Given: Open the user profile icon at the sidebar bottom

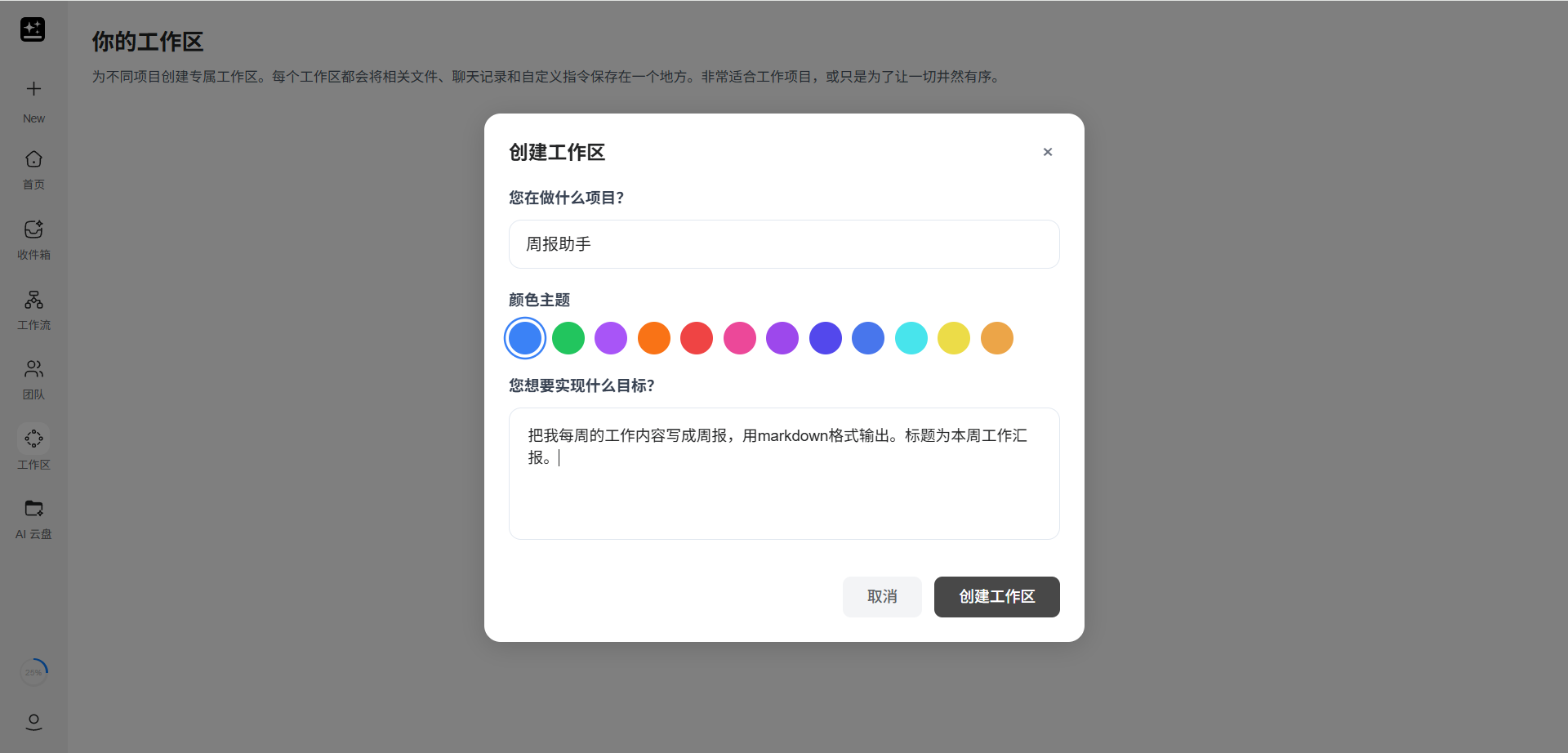Looking at the screenshot, I should click(33, 722).
